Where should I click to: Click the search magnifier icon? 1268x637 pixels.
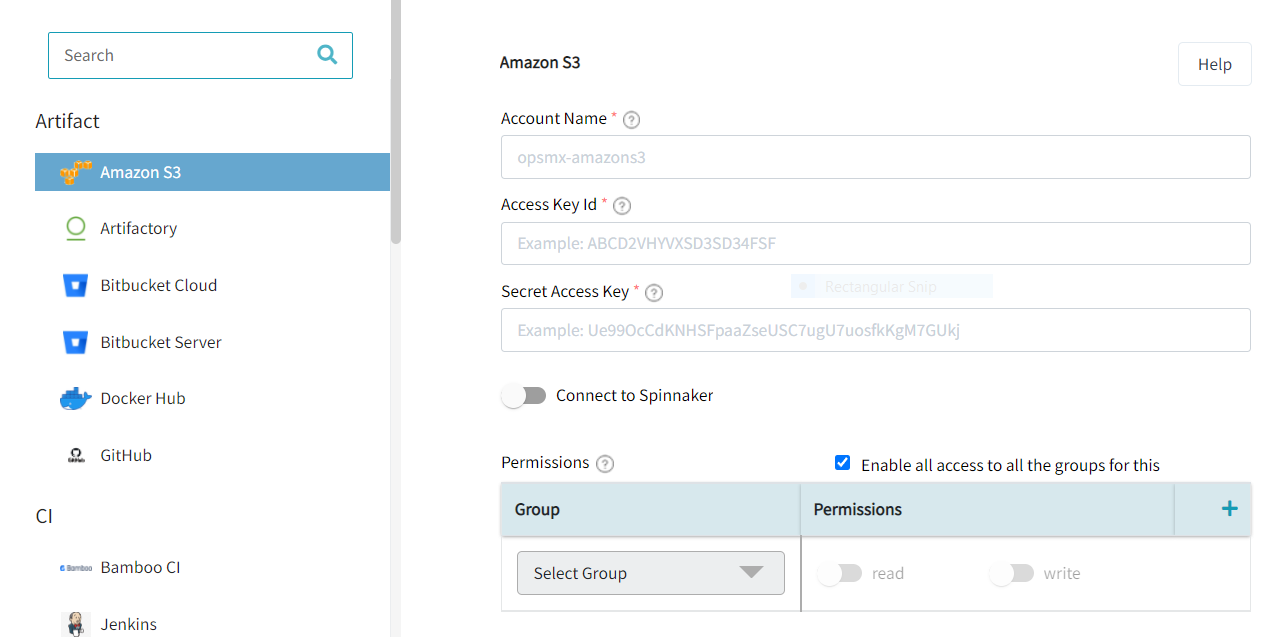pyautogui.click(x=326, y=54)
